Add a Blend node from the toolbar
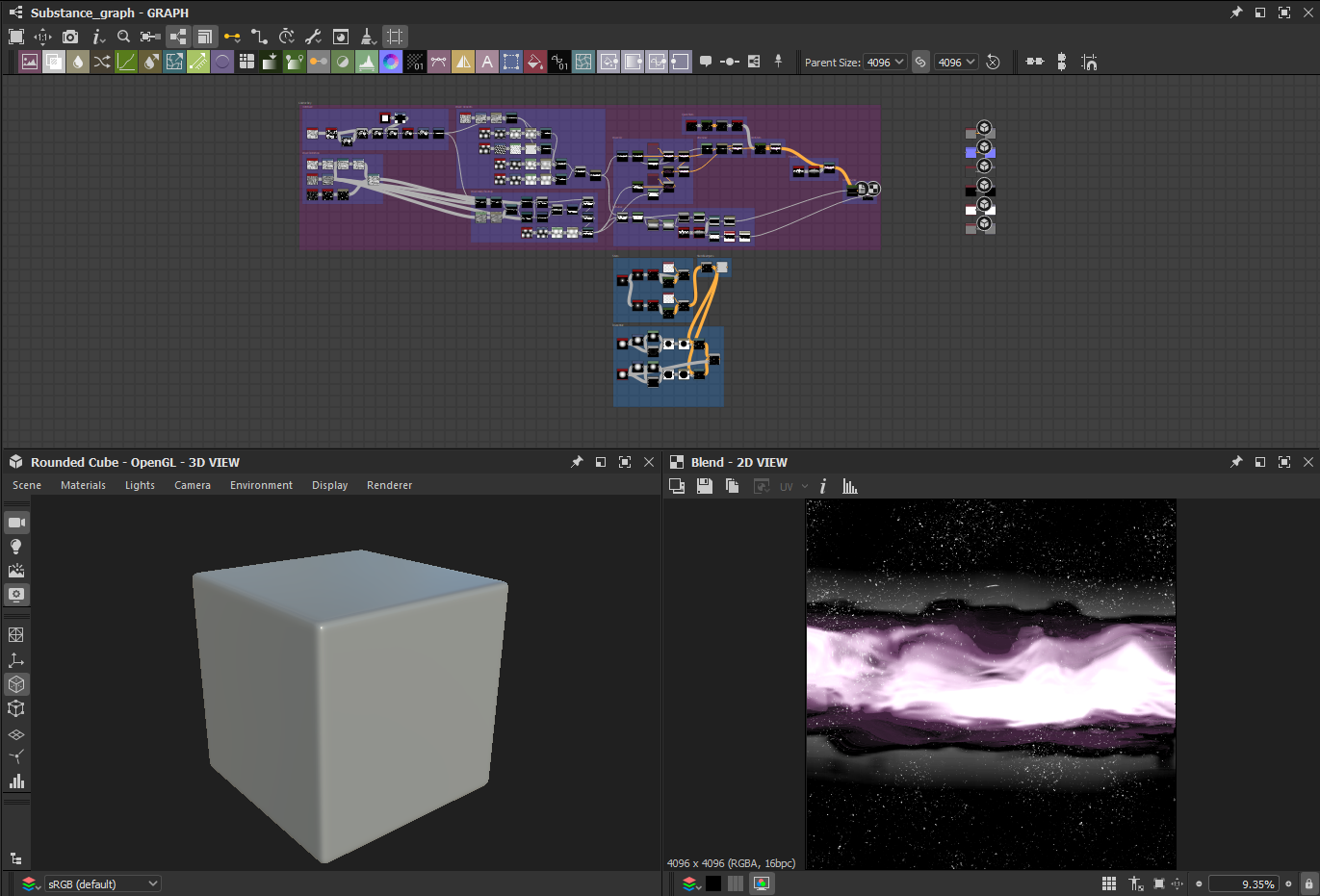Screen dimensions: 1320x896 (x=54, y=62)
